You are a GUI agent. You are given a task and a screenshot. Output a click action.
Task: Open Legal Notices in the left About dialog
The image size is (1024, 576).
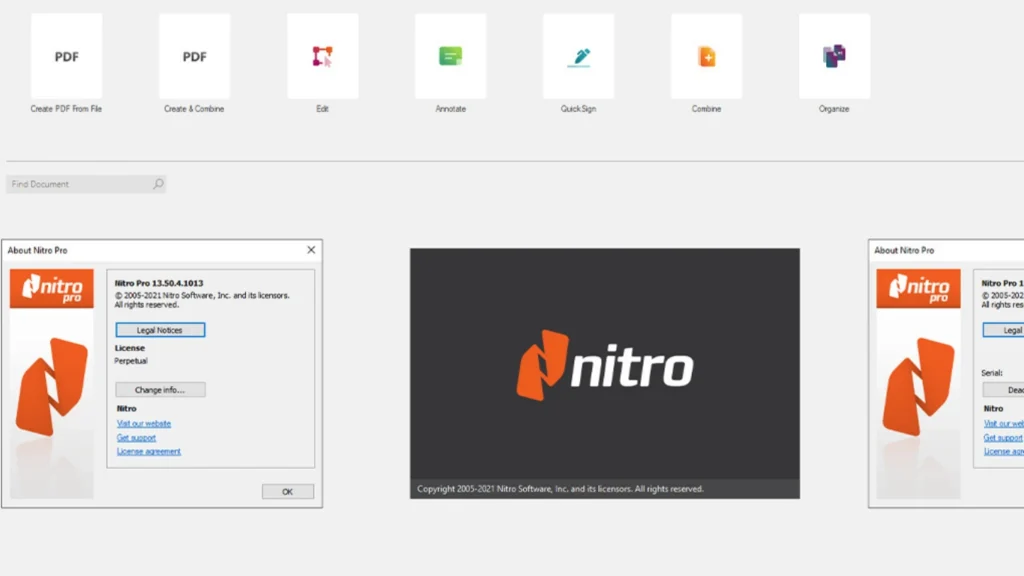click(x=160, y=329)
